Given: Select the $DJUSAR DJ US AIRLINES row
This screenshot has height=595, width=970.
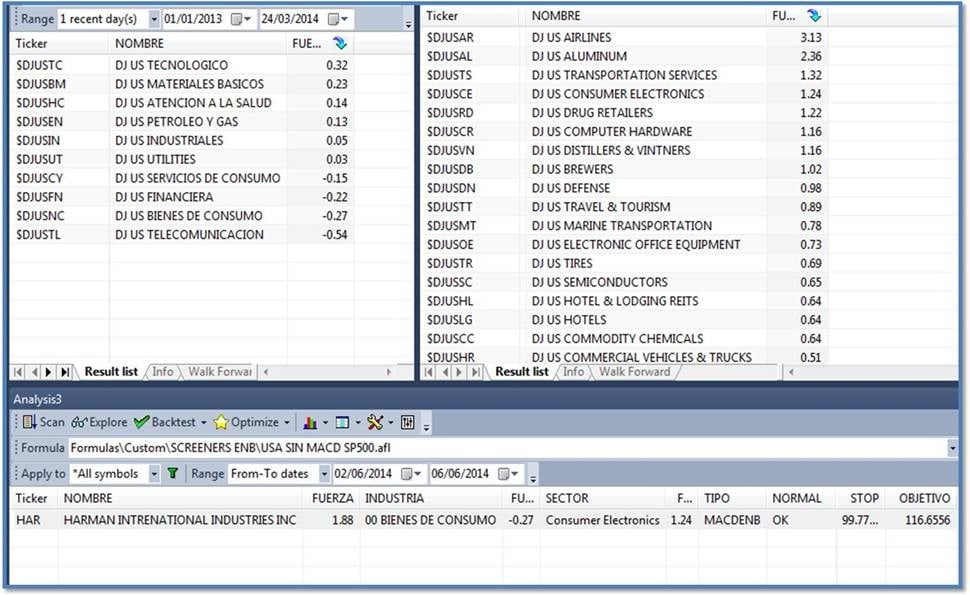Looking at the screenshot, I should tap(625, 38).
